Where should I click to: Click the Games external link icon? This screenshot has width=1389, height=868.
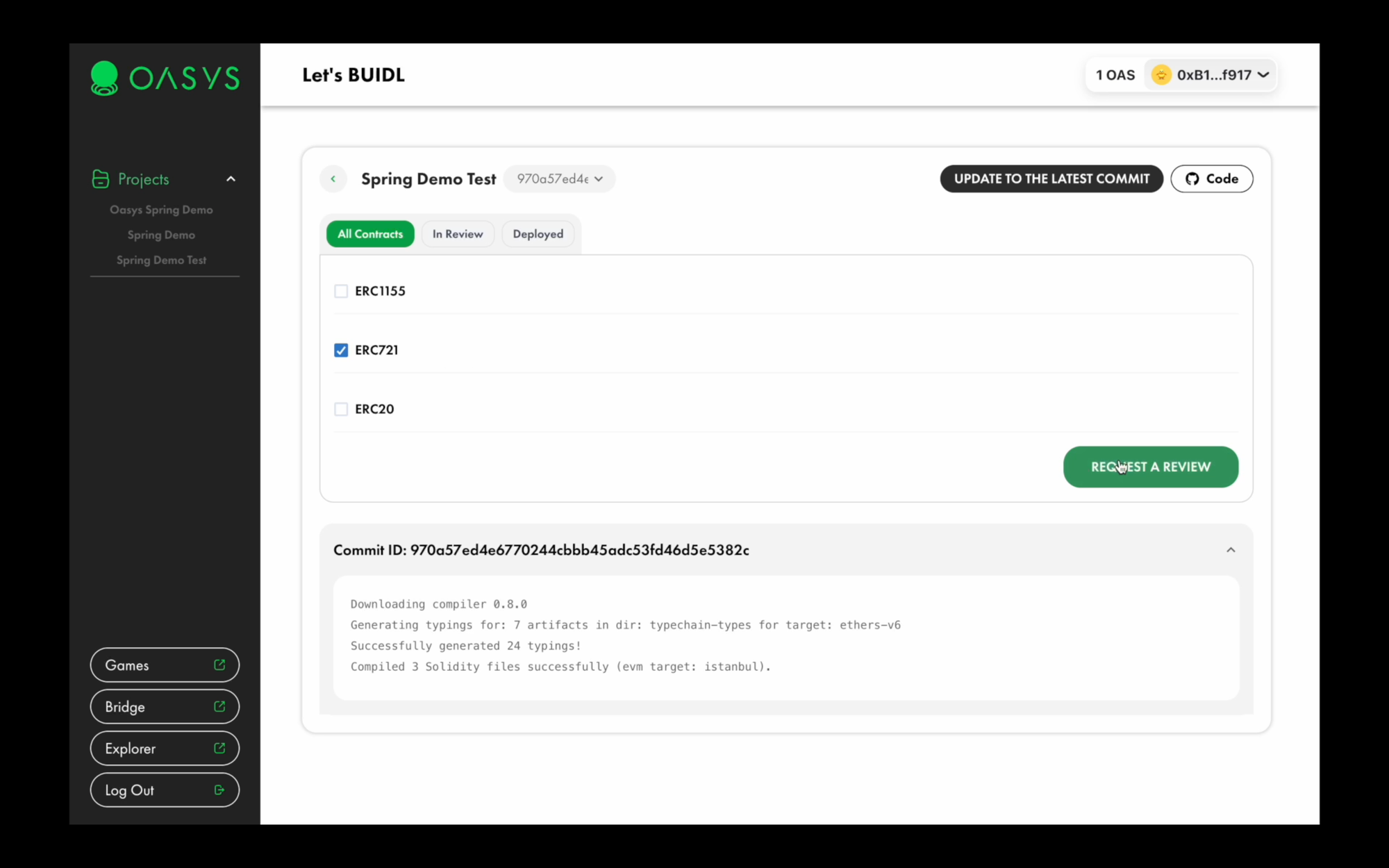coord(219,665)
